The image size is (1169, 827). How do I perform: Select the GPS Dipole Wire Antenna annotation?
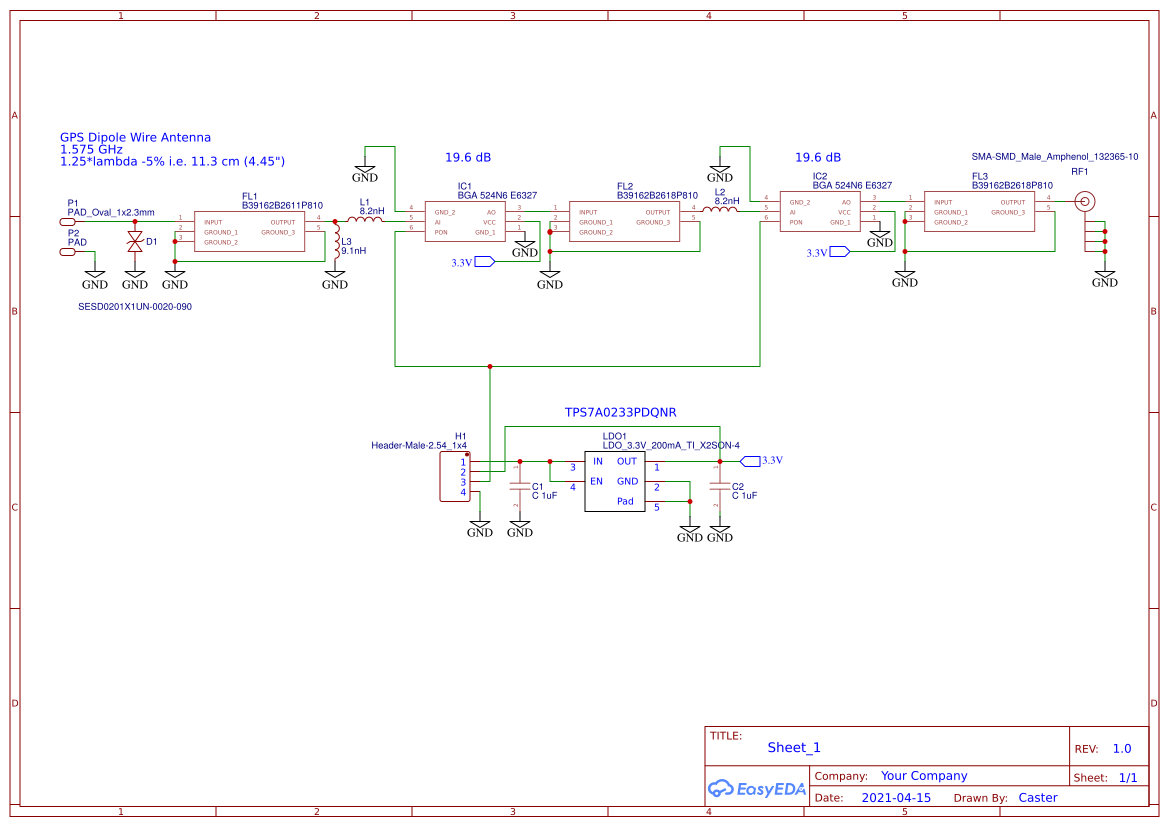point(135,137)
